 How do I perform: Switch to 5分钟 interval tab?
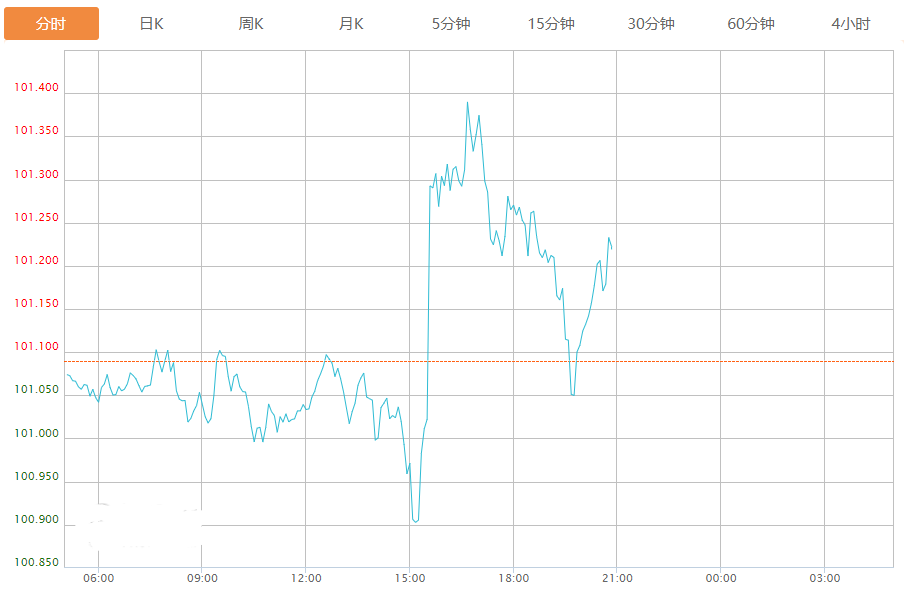[451, 24]
